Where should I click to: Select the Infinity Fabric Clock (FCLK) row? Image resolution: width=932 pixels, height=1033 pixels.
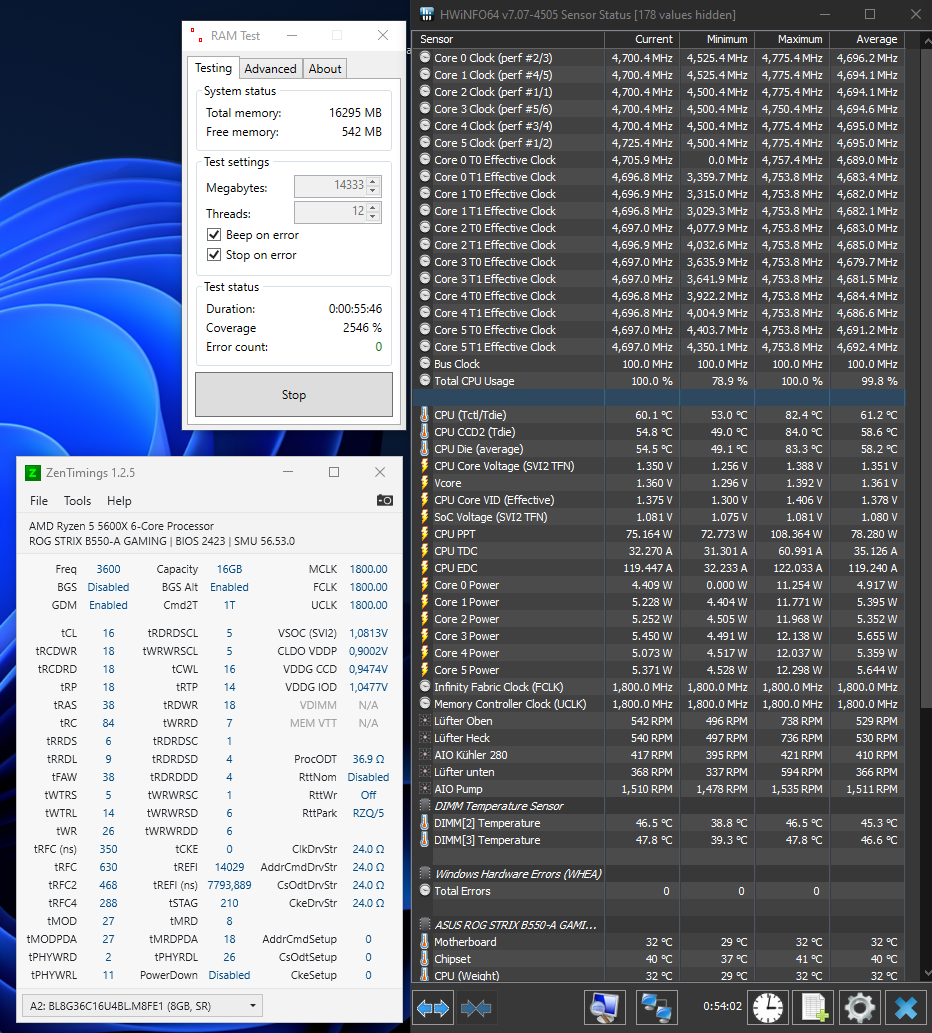pyautogui.click(x=659, y=687)
